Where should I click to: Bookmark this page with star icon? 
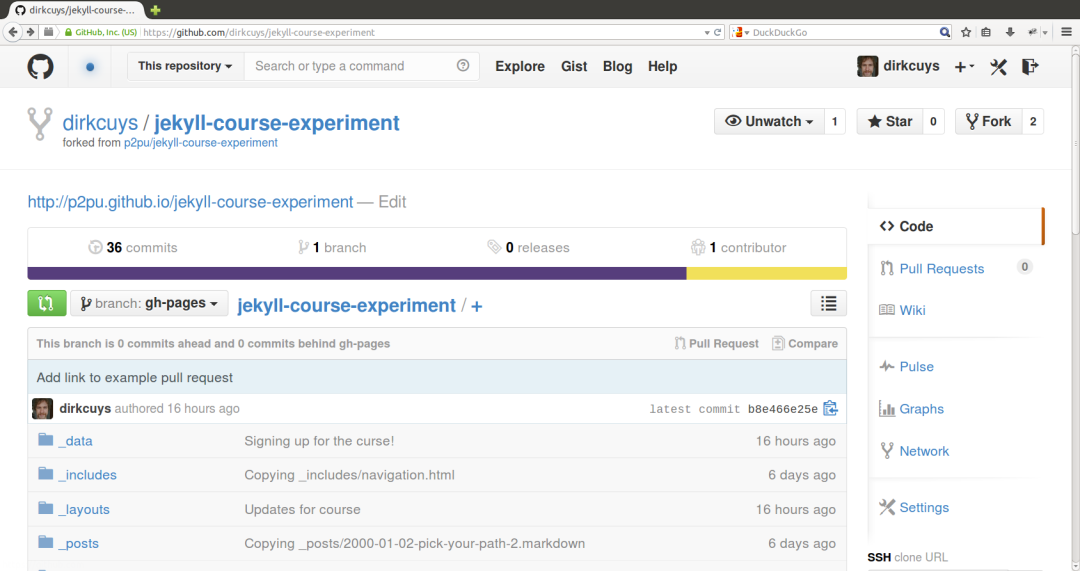[966, 32]
